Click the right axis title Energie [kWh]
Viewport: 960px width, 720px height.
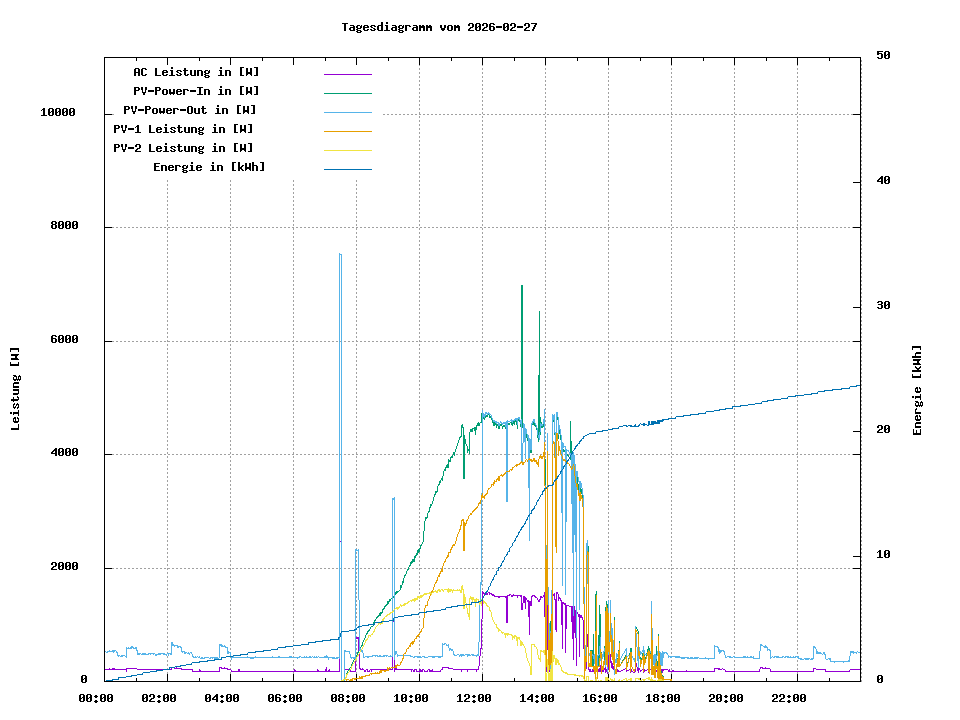pyautogui.click(x=917, y=390)
